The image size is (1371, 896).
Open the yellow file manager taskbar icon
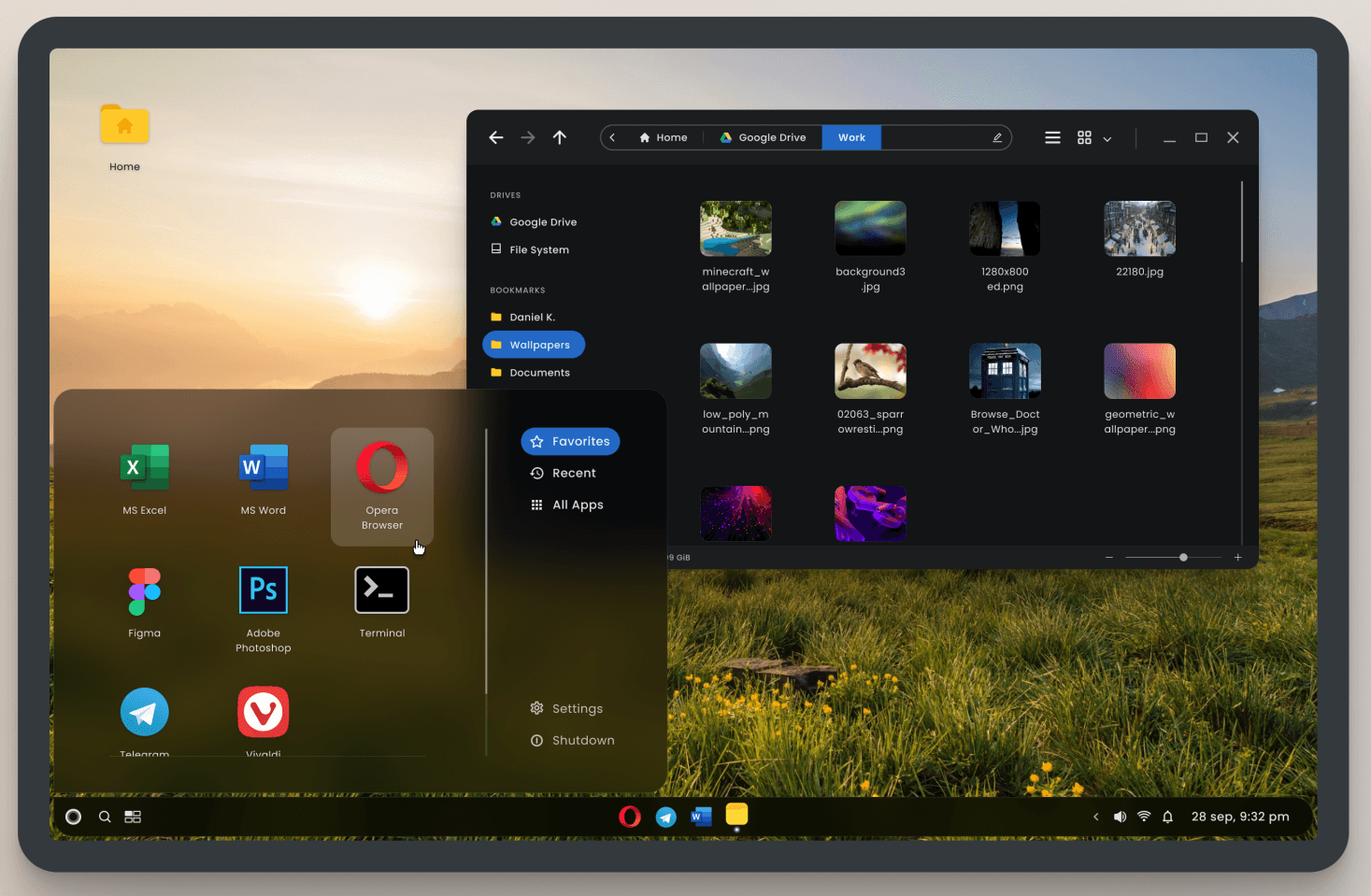(736, 815)
